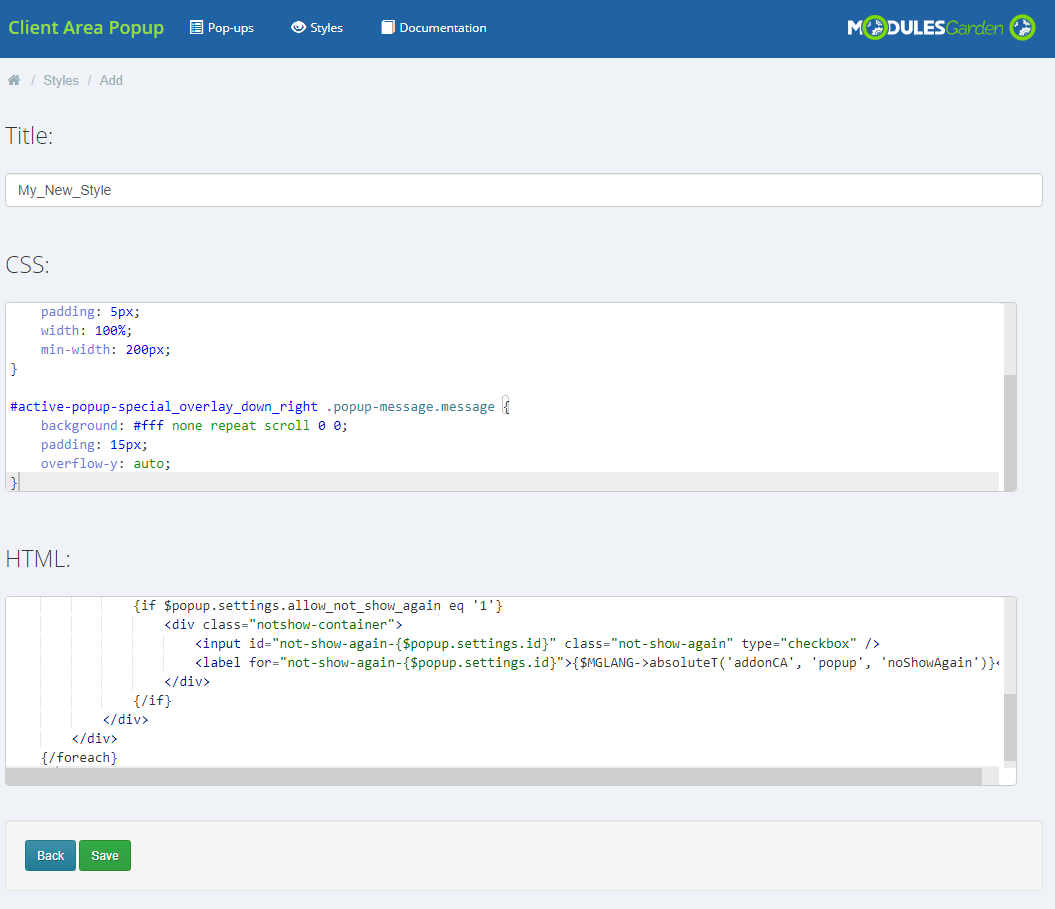Viewport: 1055px width, 909px height.
Task: Click the label 'noShowAgain' HTML line
Action: tap(597, 662)
